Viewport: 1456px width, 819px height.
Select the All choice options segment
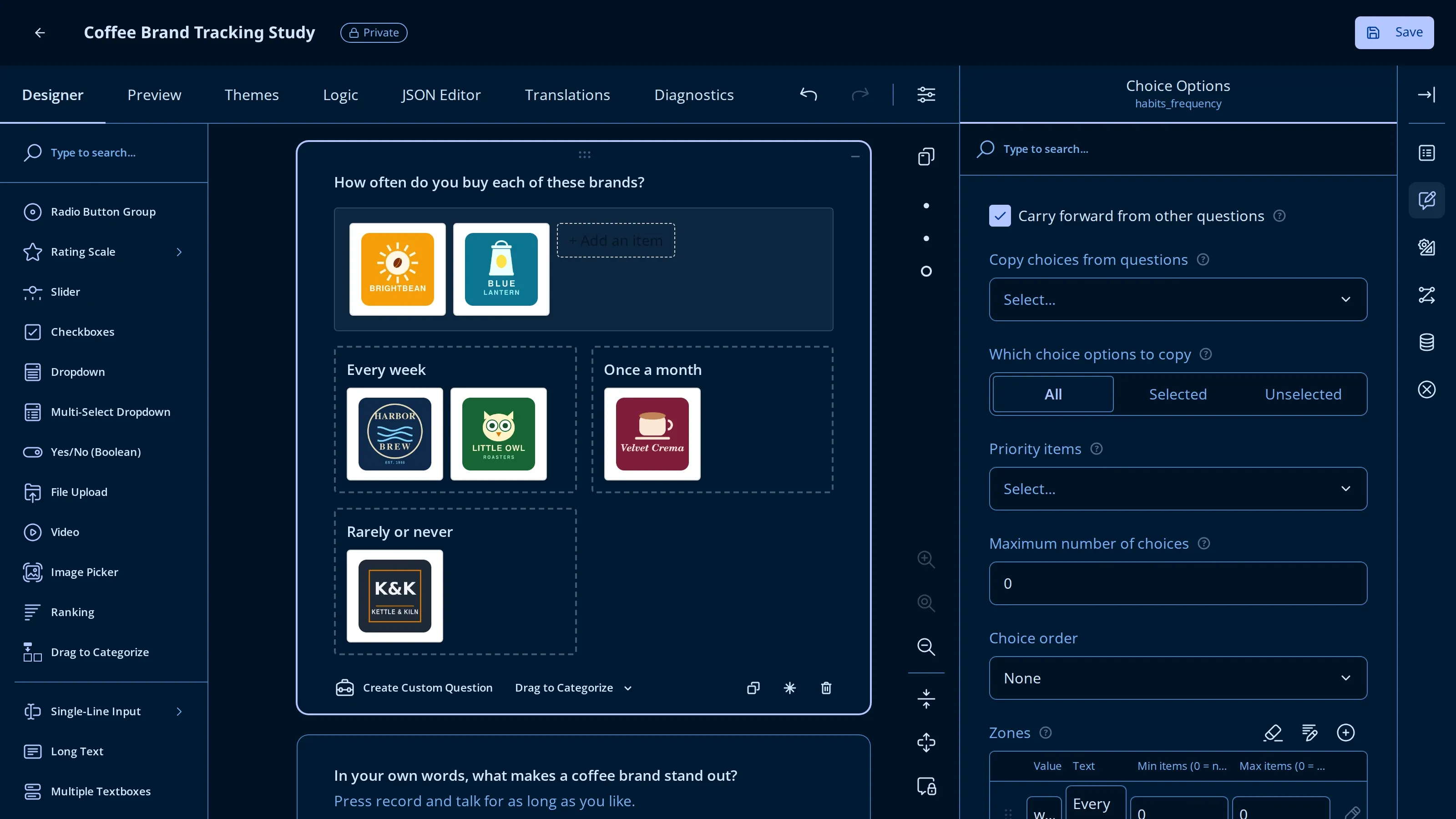tap(1052, 394)
